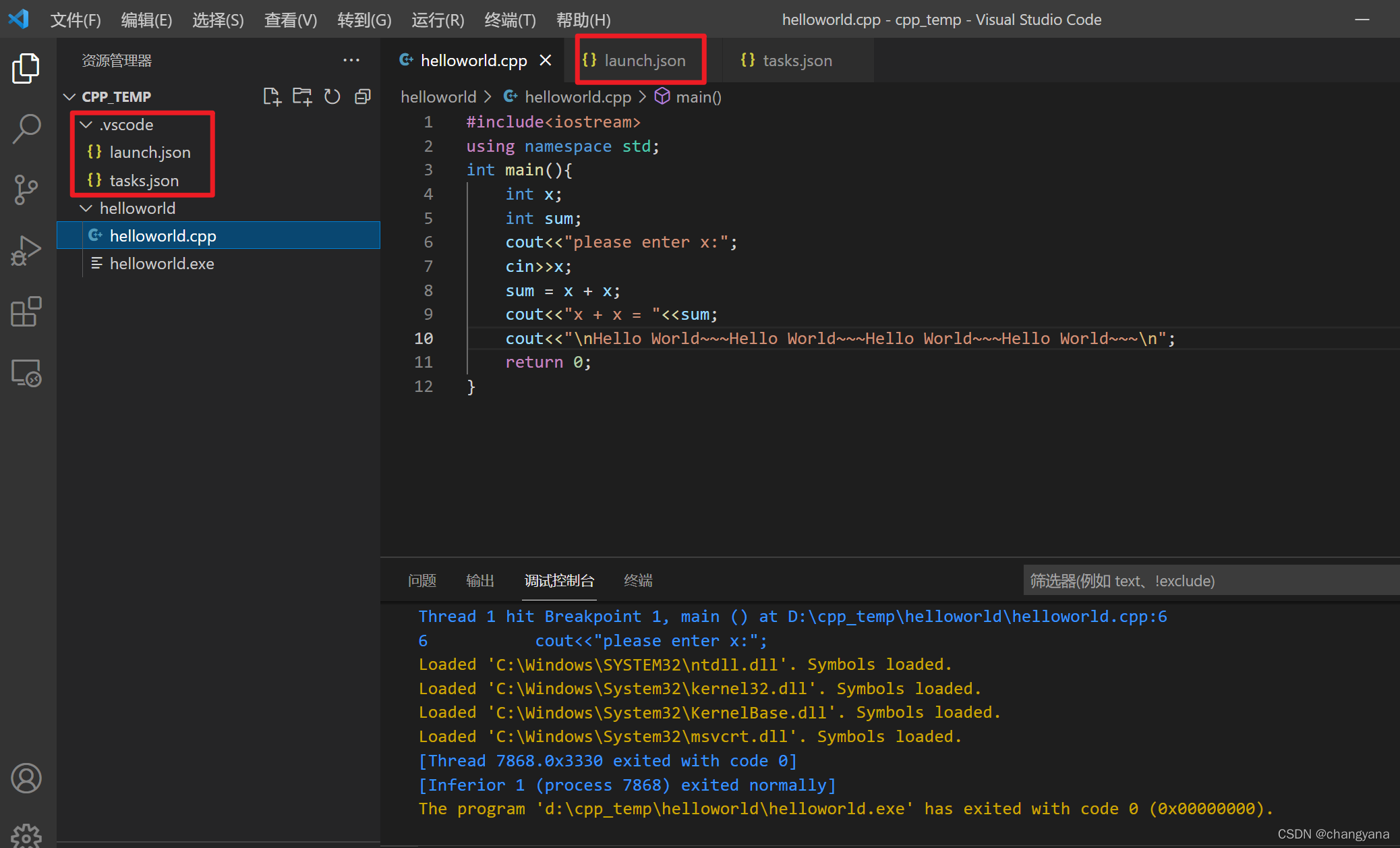
Task: Click the 'using namespace std;' line
Action: tap(562, 146)
